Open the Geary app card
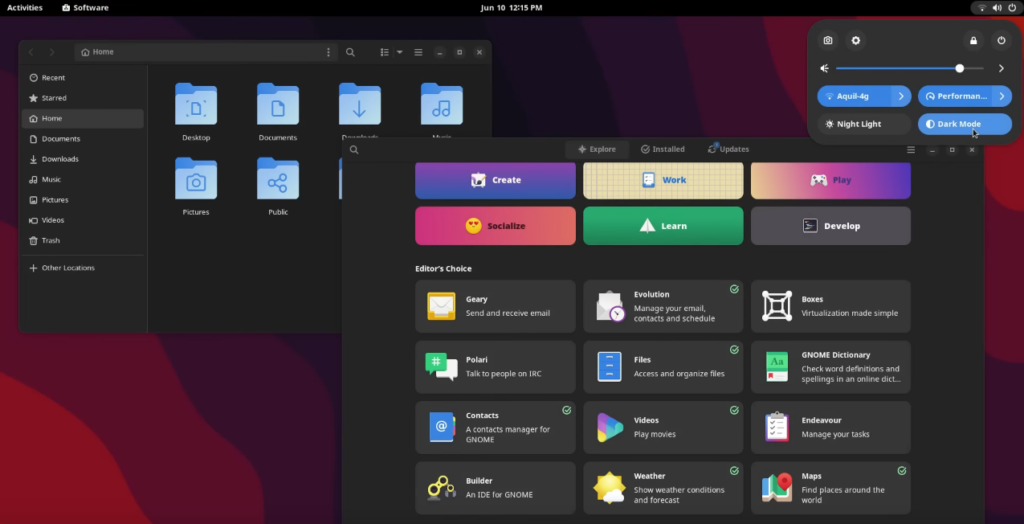The image size is (1024, 524). (x=495, y=306)
